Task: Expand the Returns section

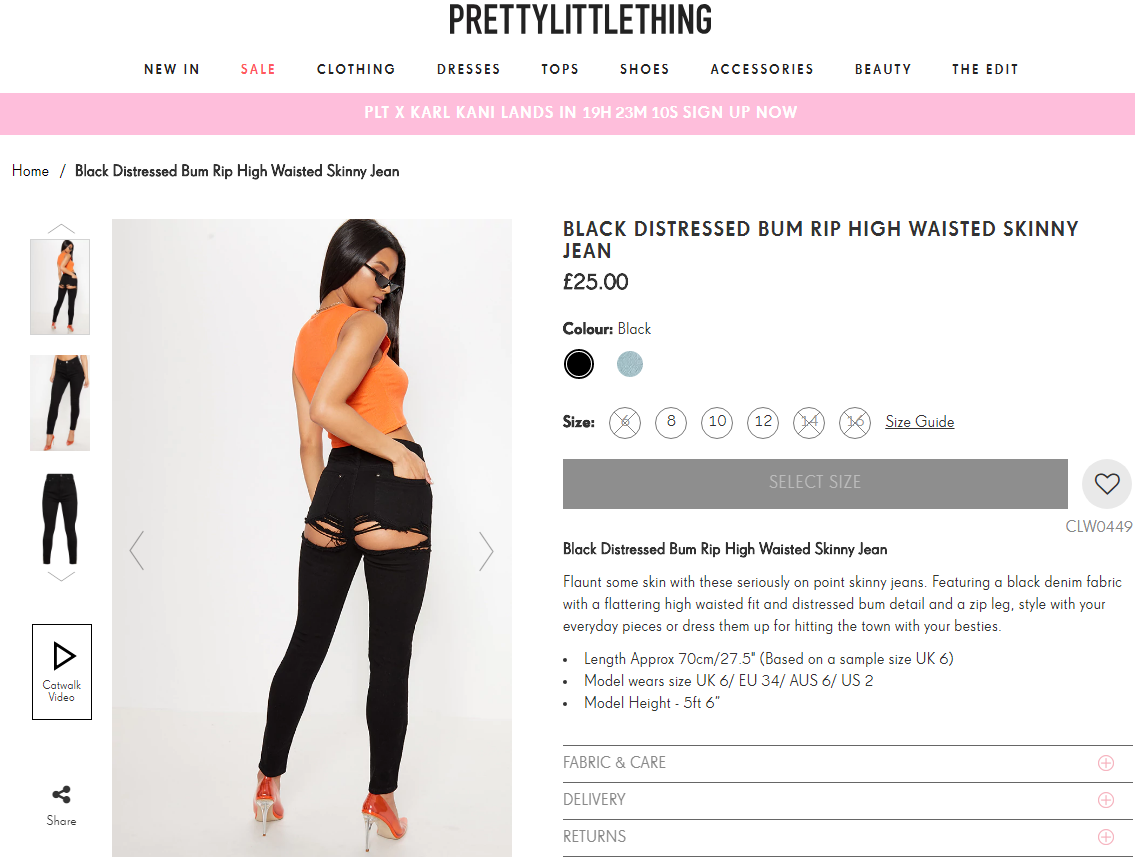Action: click(848, 837)
